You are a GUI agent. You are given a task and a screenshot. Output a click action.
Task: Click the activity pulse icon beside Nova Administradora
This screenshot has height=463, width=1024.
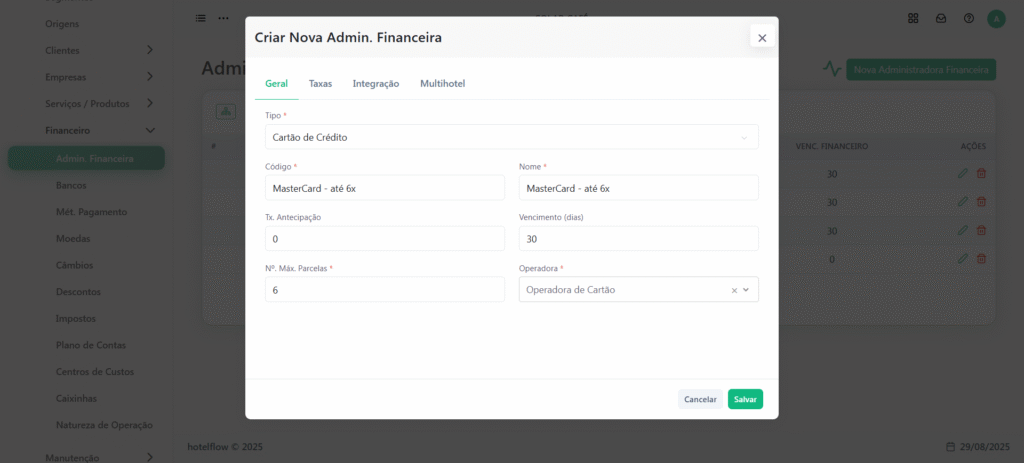click(x=831, y=69)
